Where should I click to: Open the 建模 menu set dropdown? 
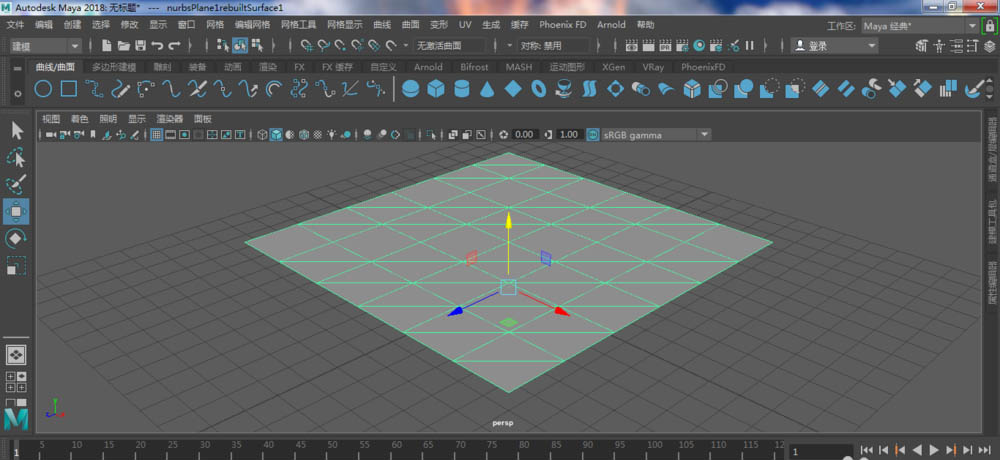coord(45,45)
